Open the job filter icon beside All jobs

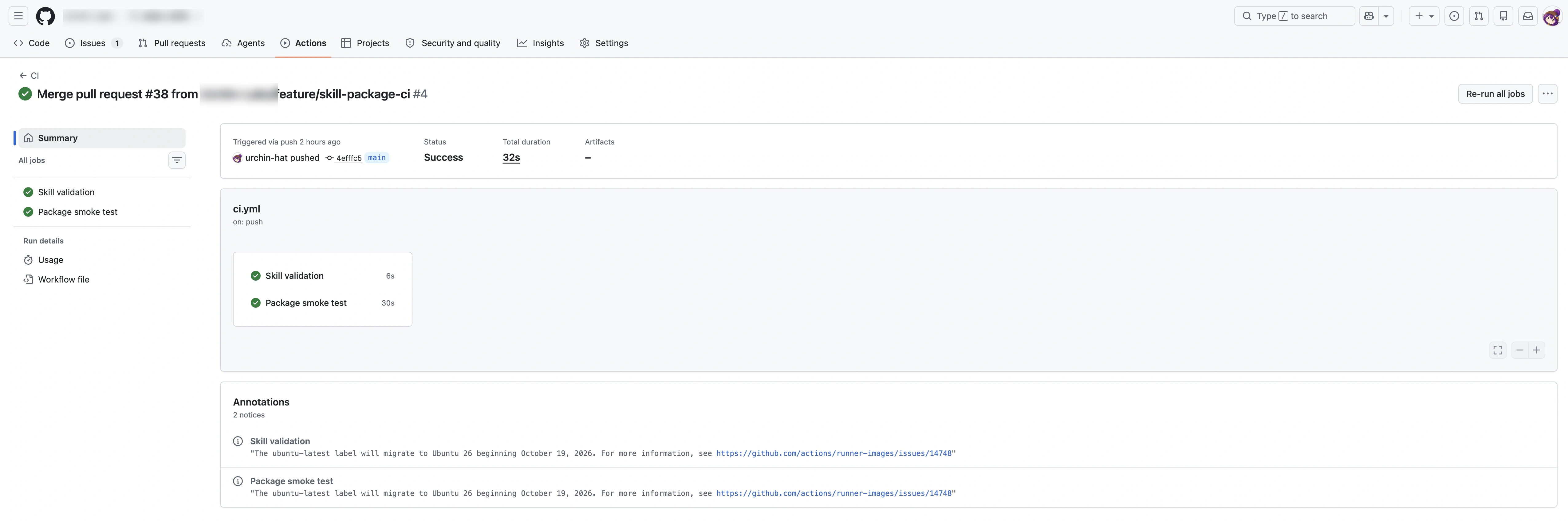(176, 160)
